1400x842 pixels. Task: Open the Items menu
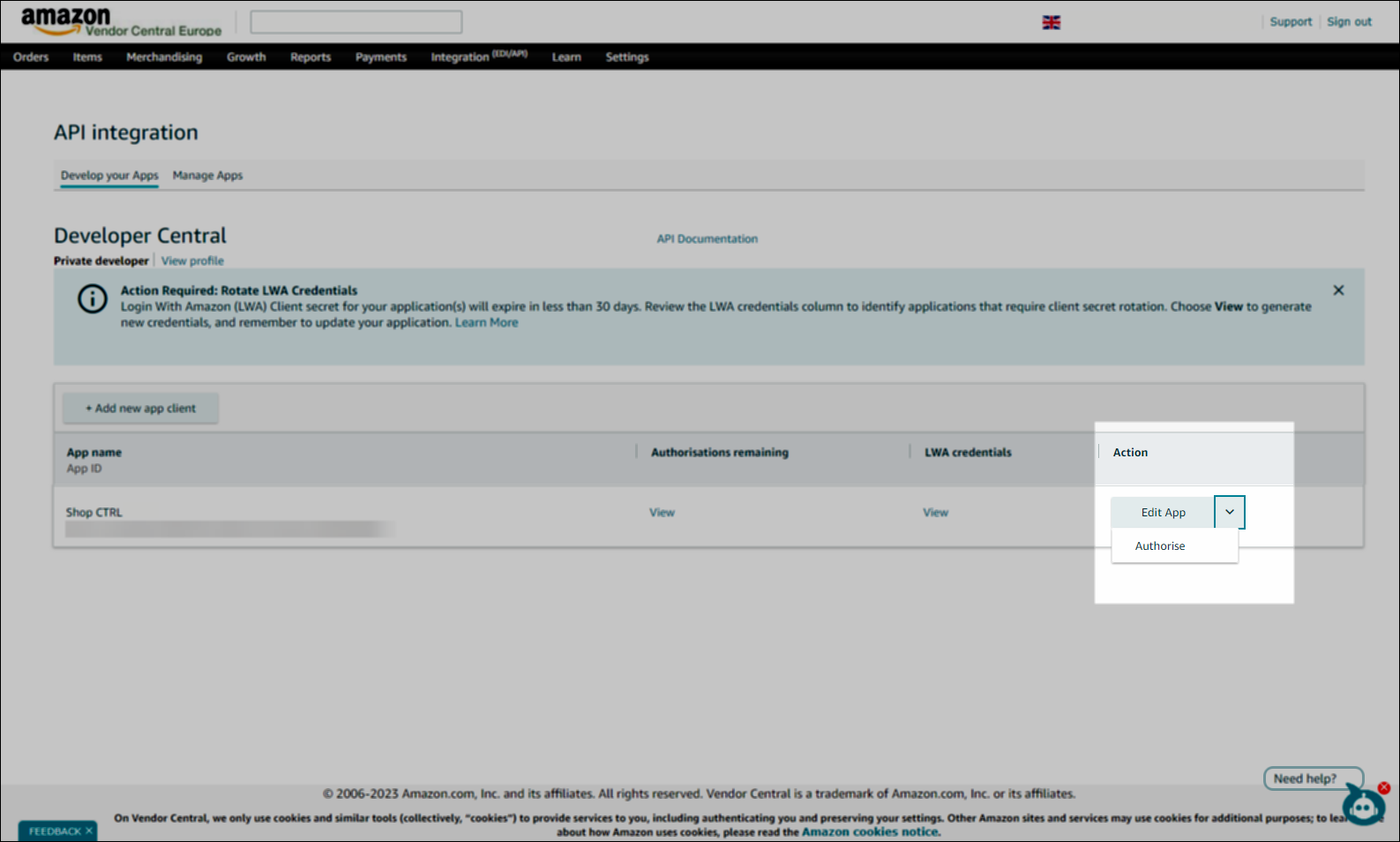[87, 56]
